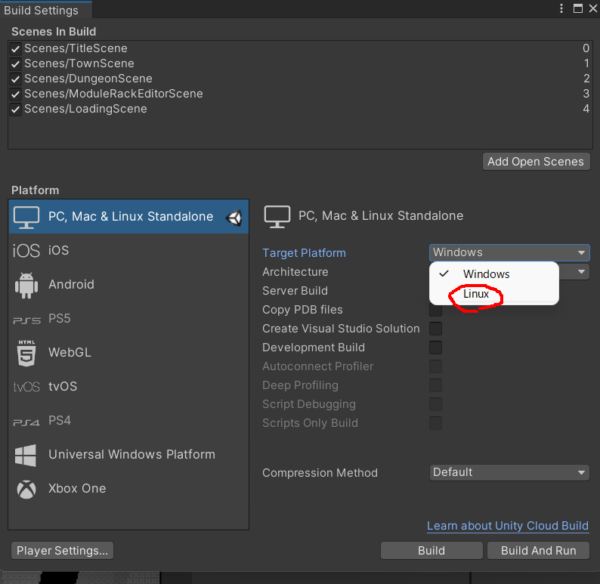Click the Compression Method label
Screen dimensions: 600x584
click(320, 473)
